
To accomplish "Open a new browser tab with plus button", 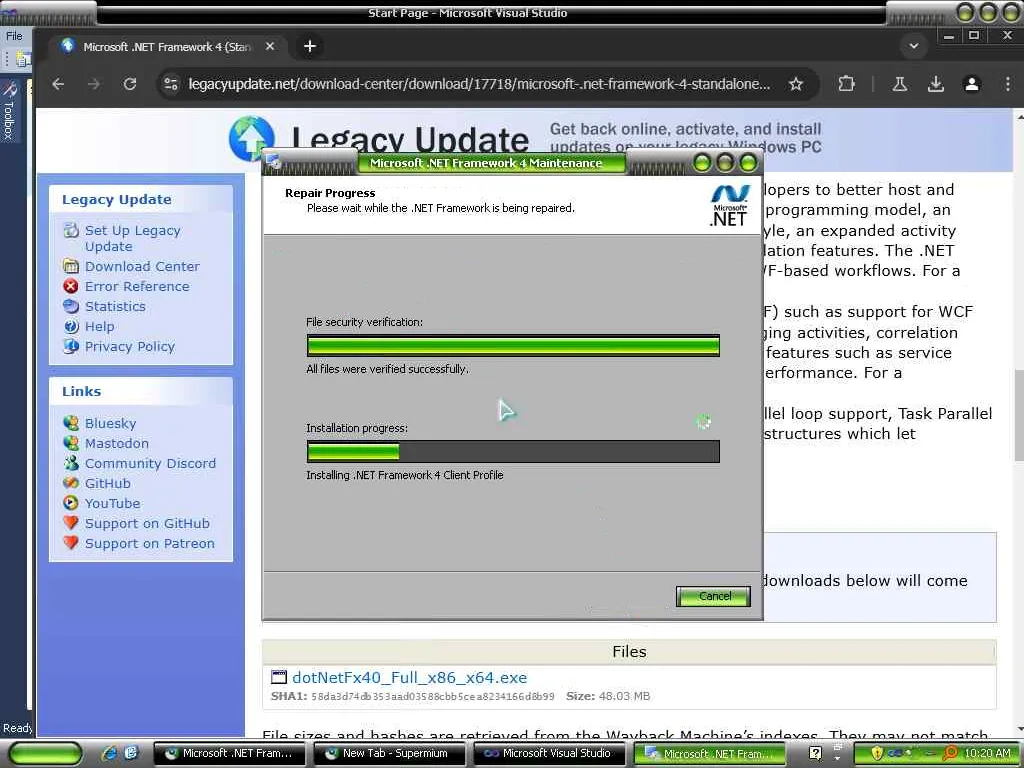I will (310, 46).
